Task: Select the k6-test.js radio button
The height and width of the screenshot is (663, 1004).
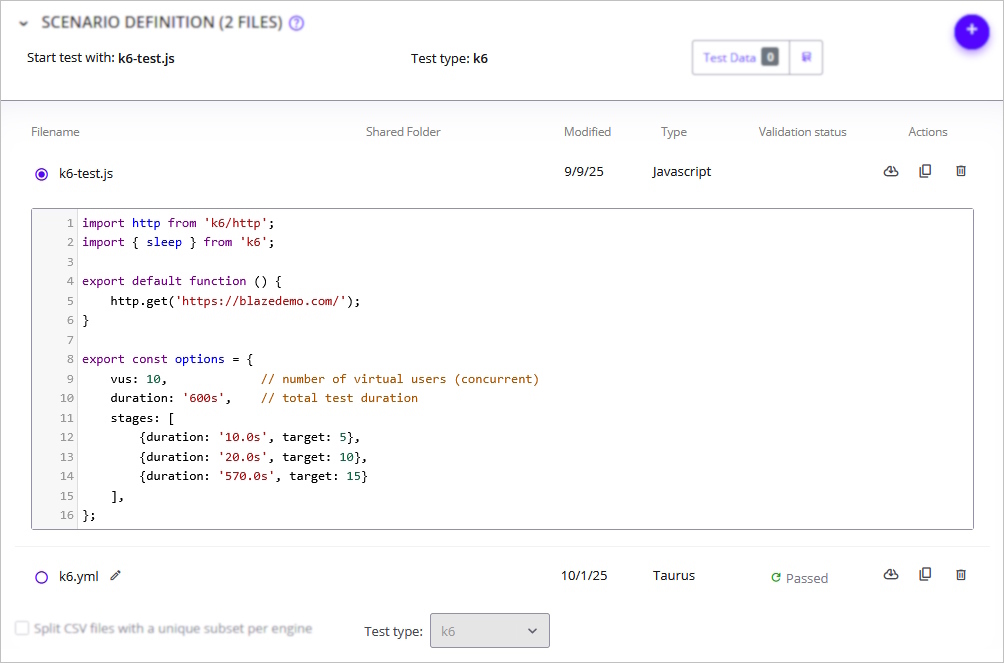Action: tap(41, 174)
